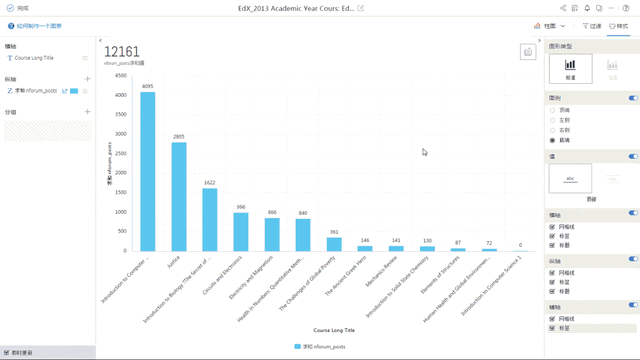The height and width of the screenshot is (360, 640).
Task: Toggle horizontal axis labels (标签) checkbox
Action: point(552,236)
